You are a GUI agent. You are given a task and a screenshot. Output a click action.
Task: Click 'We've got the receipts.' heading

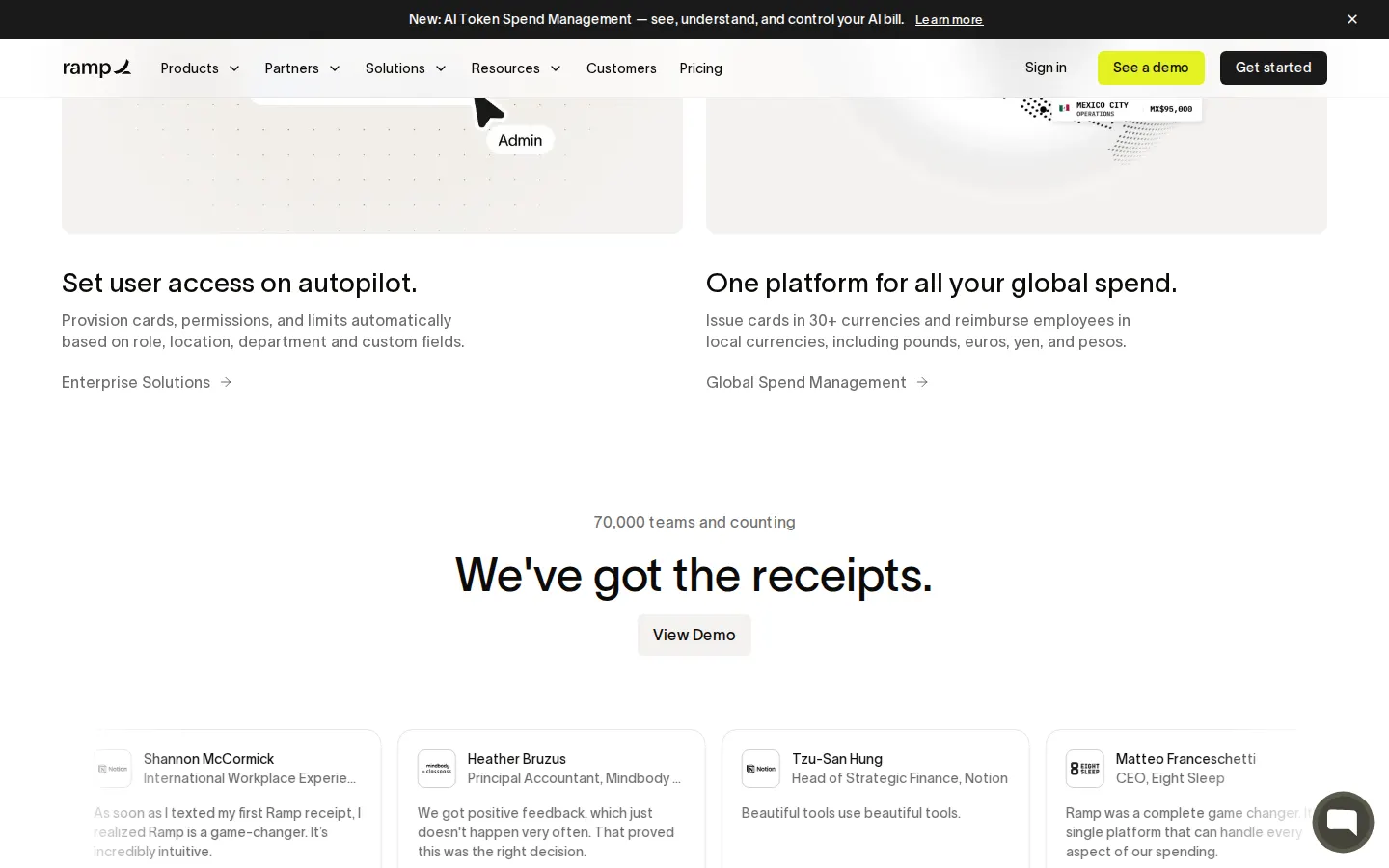pos(694,575)
